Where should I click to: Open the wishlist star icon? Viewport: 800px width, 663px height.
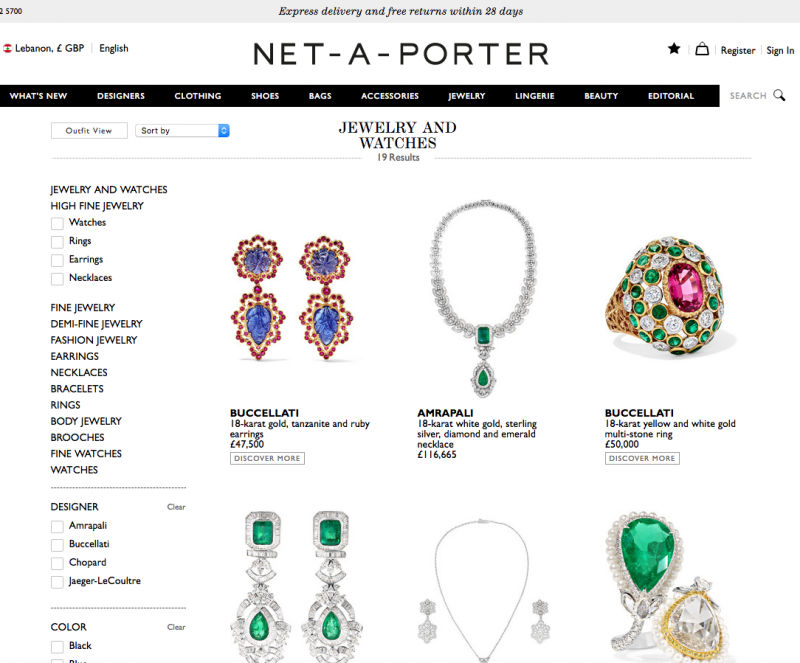pyautogui.click(x=674, y=48)
